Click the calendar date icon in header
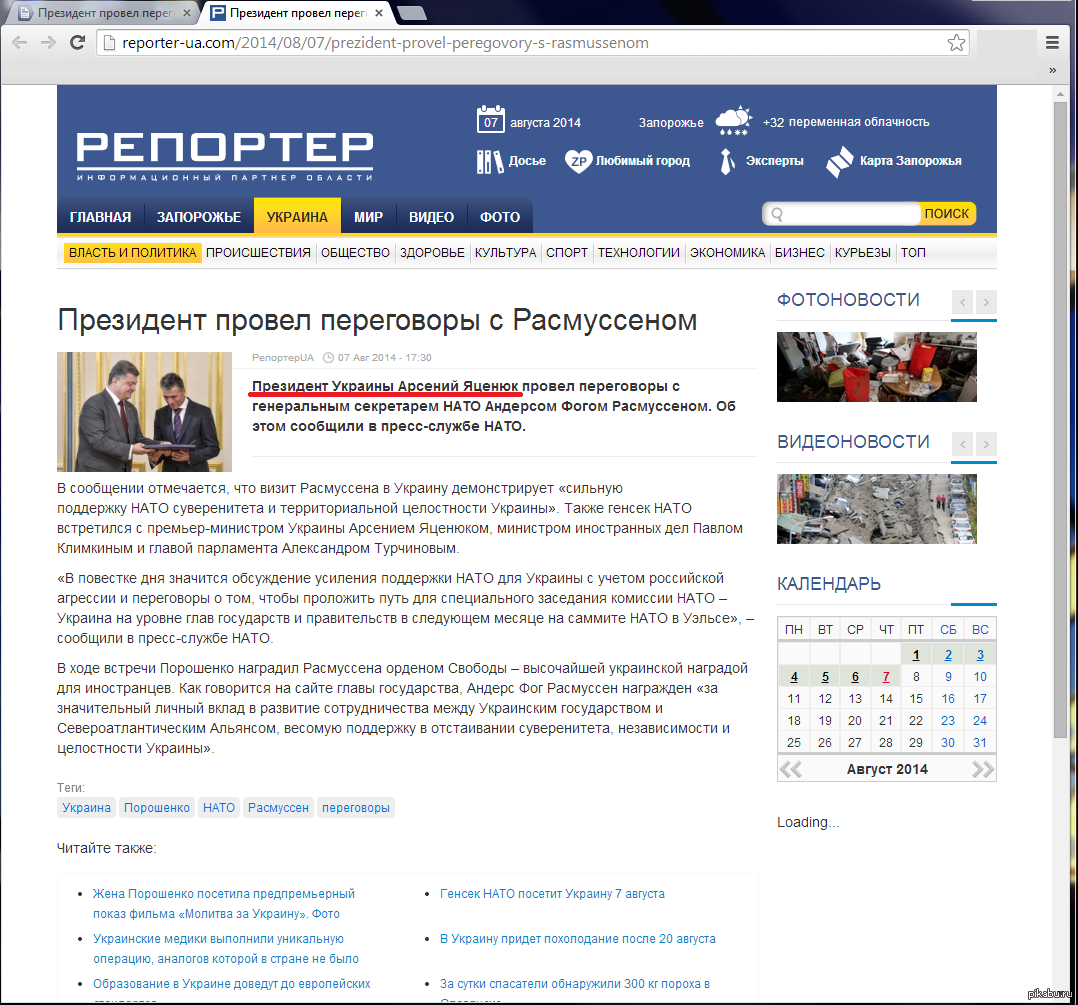 tap(490, 120)
